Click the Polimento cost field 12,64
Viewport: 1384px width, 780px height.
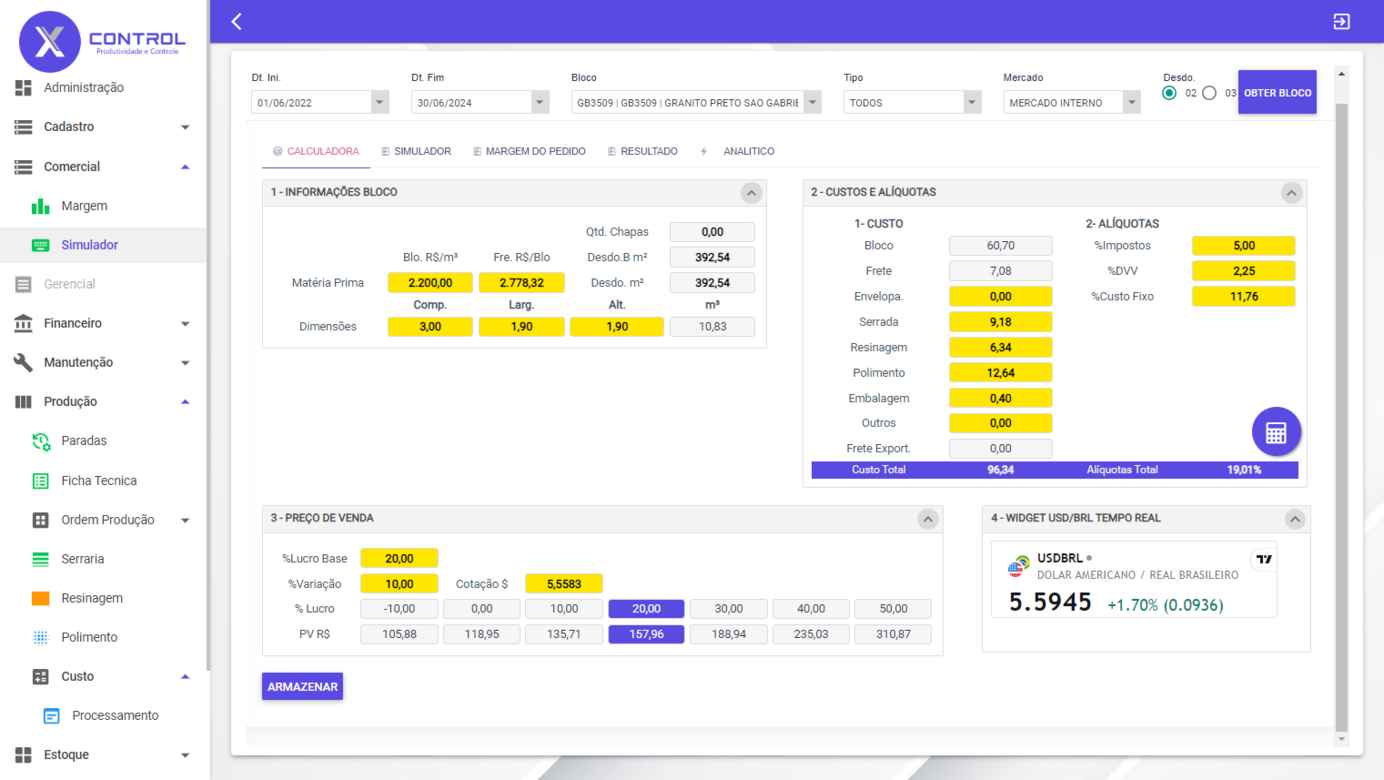pos(1000,373)
